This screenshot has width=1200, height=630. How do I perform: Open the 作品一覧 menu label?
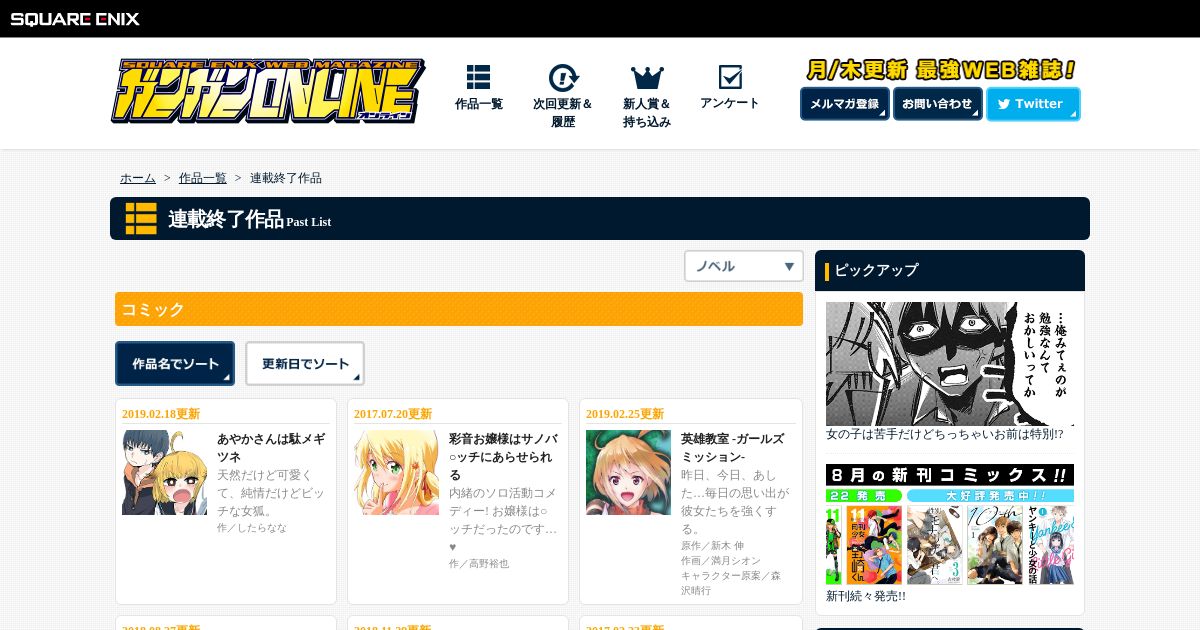click(478, 104)
